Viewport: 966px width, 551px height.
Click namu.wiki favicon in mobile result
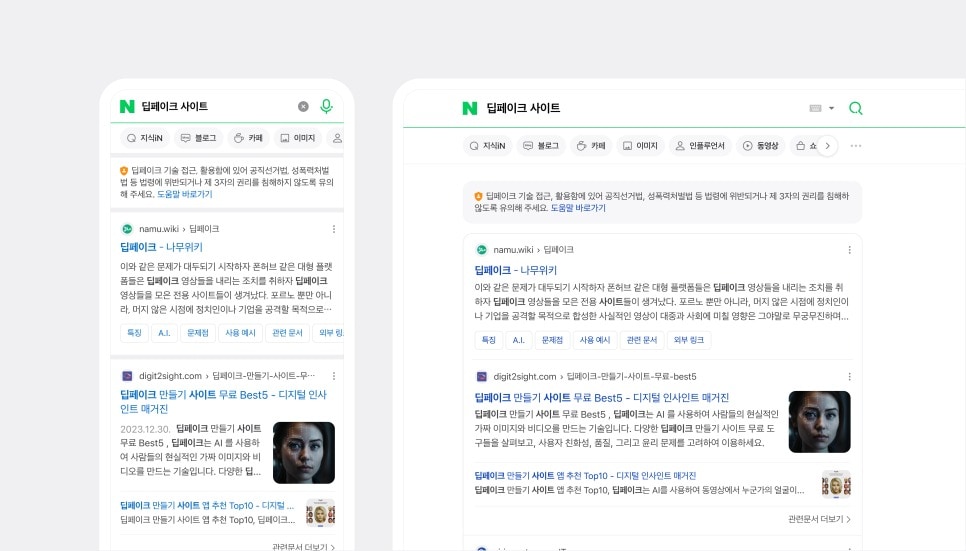[x=127, y=229]
